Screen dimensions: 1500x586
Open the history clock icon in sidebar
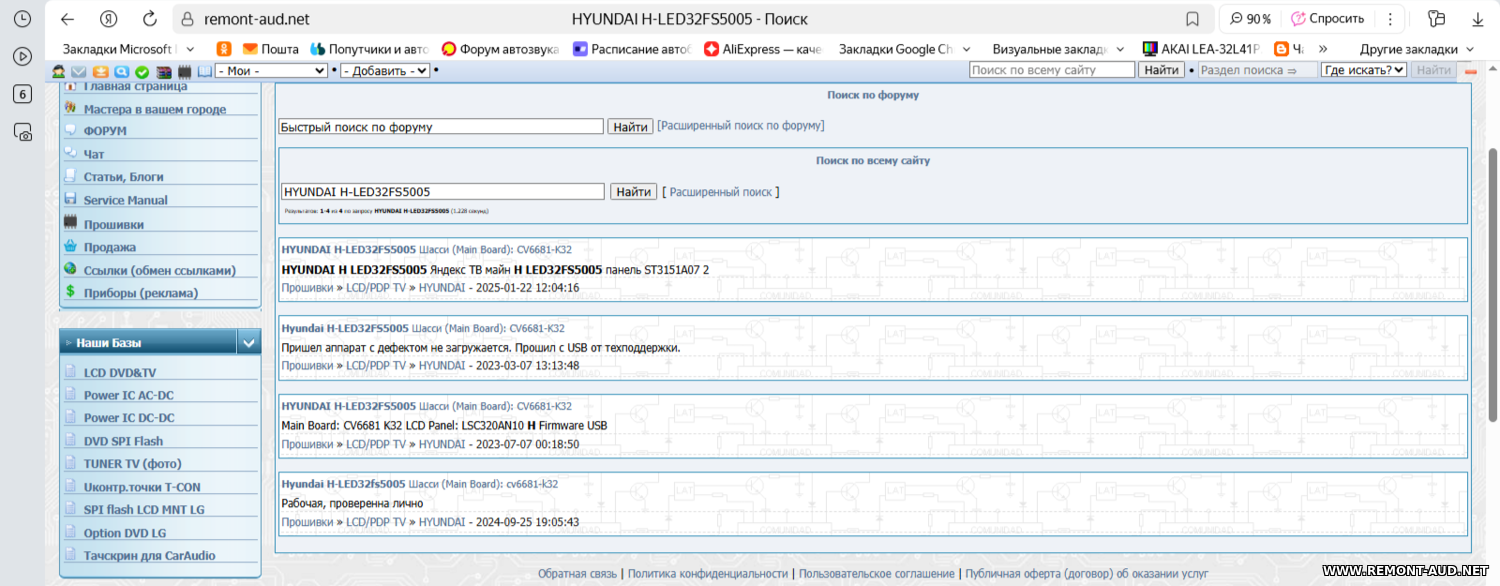tap(22, 19)
